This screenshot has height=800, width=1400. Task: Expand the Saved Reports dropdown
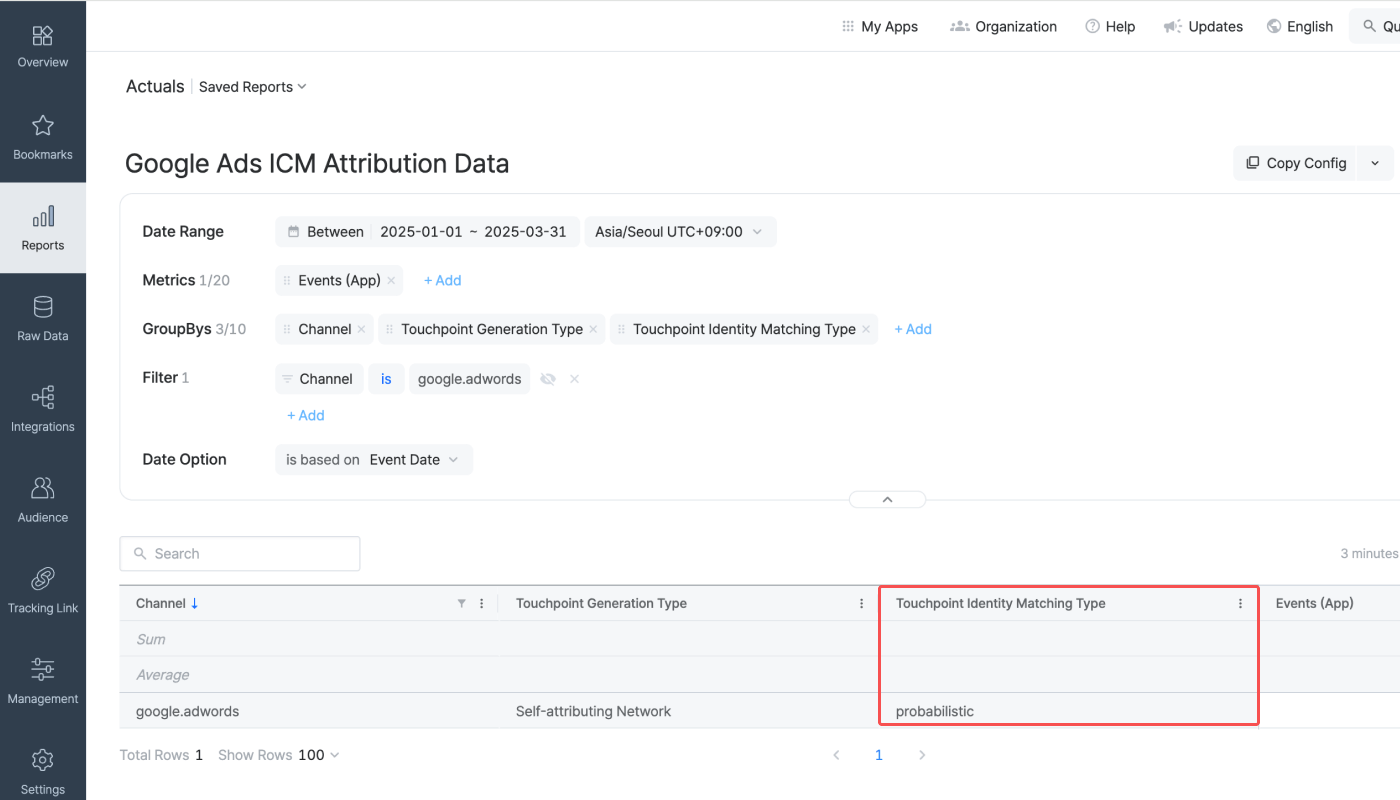(253, 87)
